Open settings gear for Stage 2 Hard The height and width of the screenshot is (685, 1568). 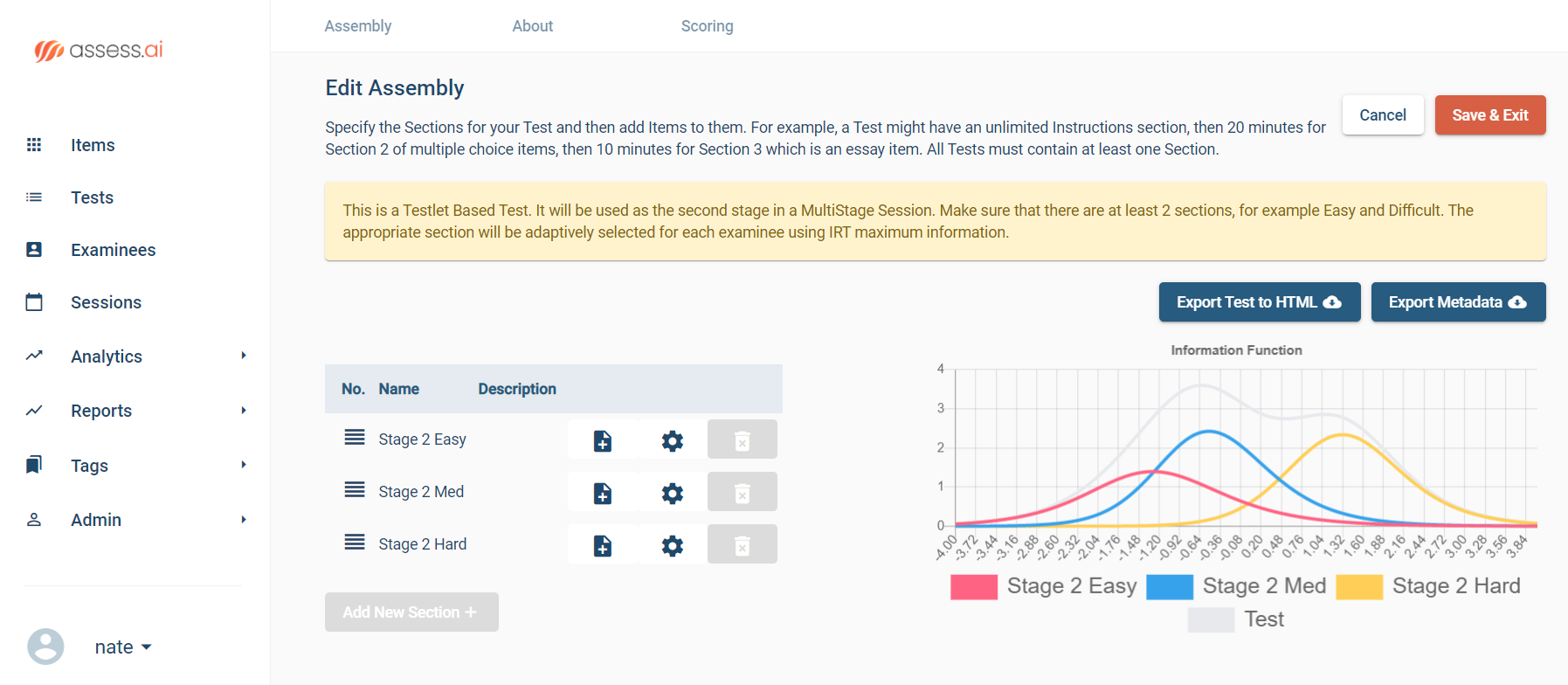pyautogui.click(x=672, y=545)
